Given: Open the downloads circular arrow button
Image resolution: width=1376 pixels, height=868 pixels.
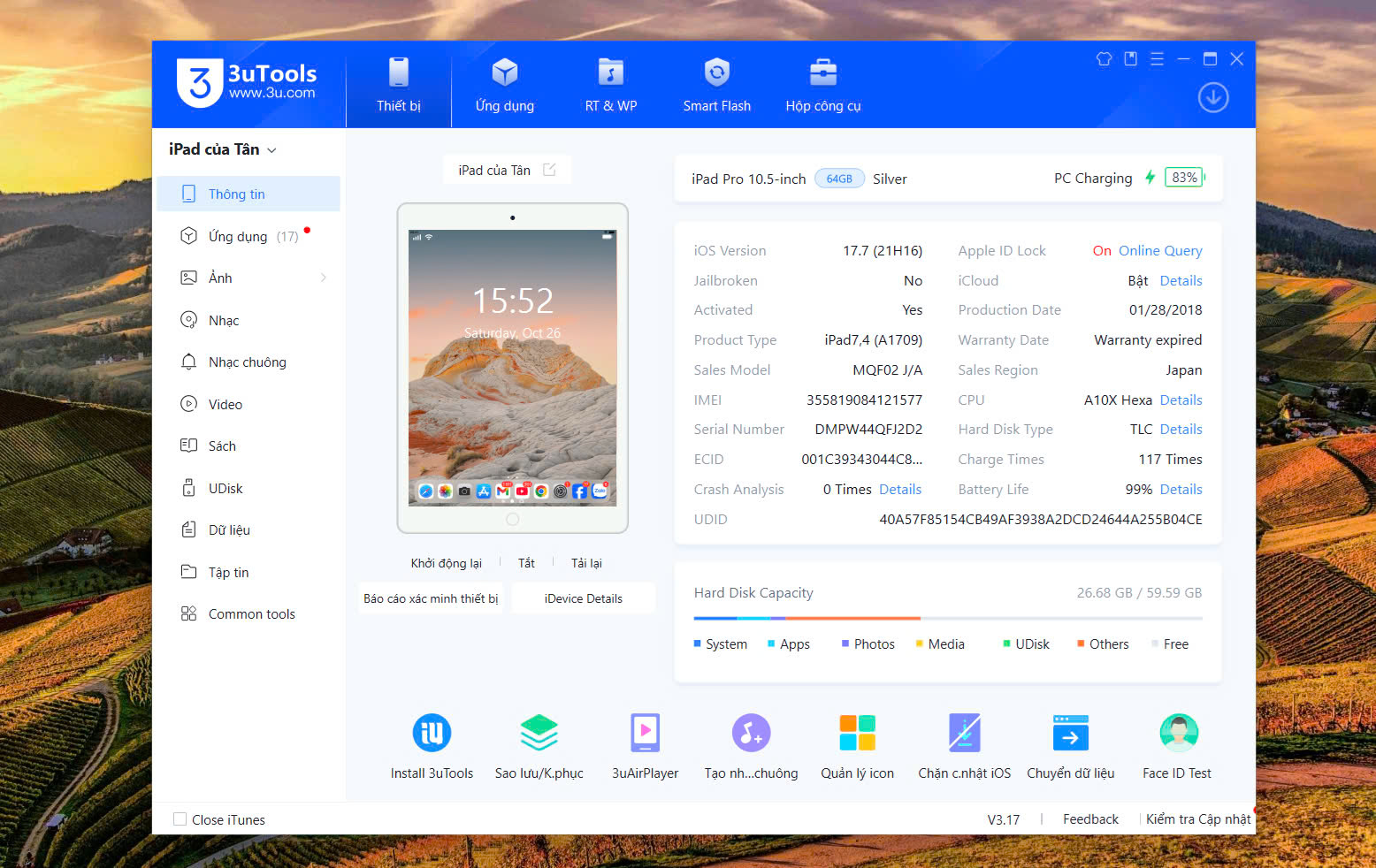Looking at the screenshot, I should [1213, 97].
